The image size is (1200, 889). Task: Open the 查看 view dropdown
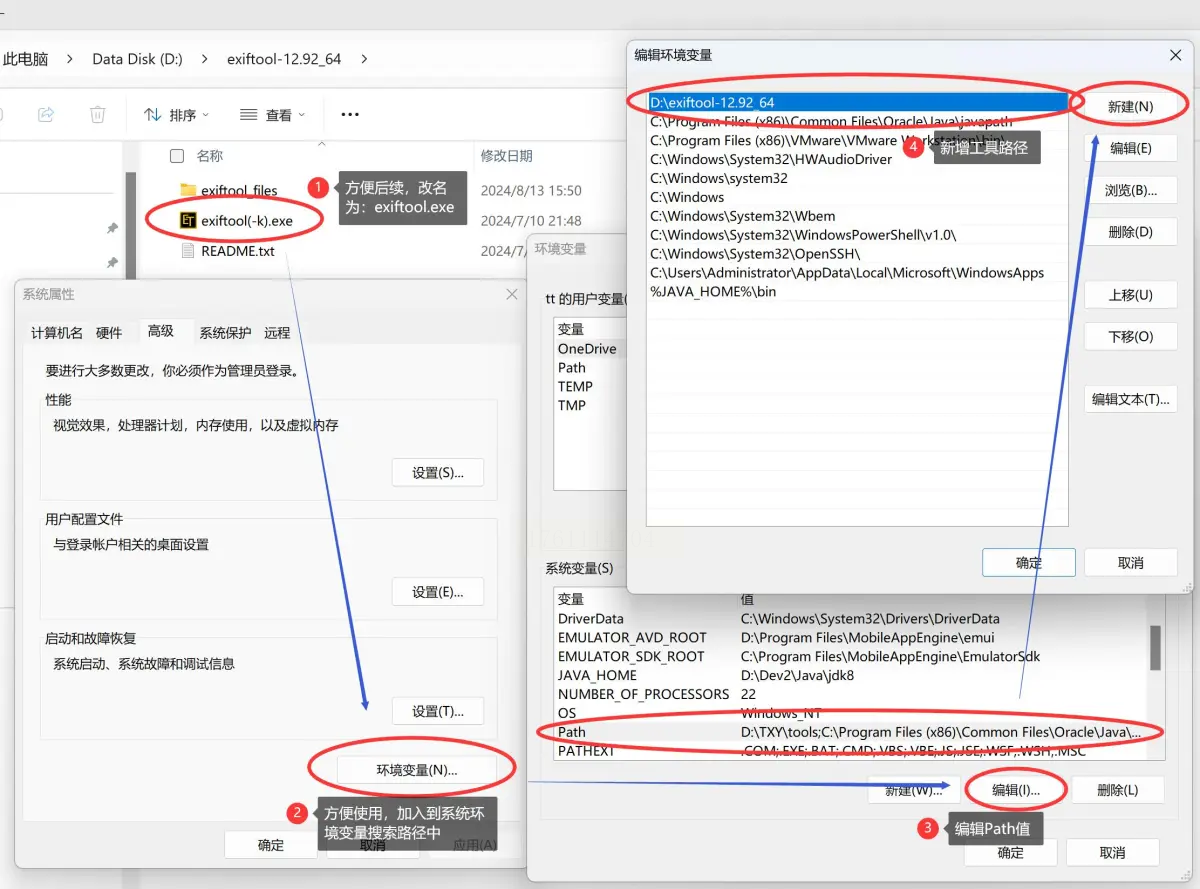pos(273,115)
